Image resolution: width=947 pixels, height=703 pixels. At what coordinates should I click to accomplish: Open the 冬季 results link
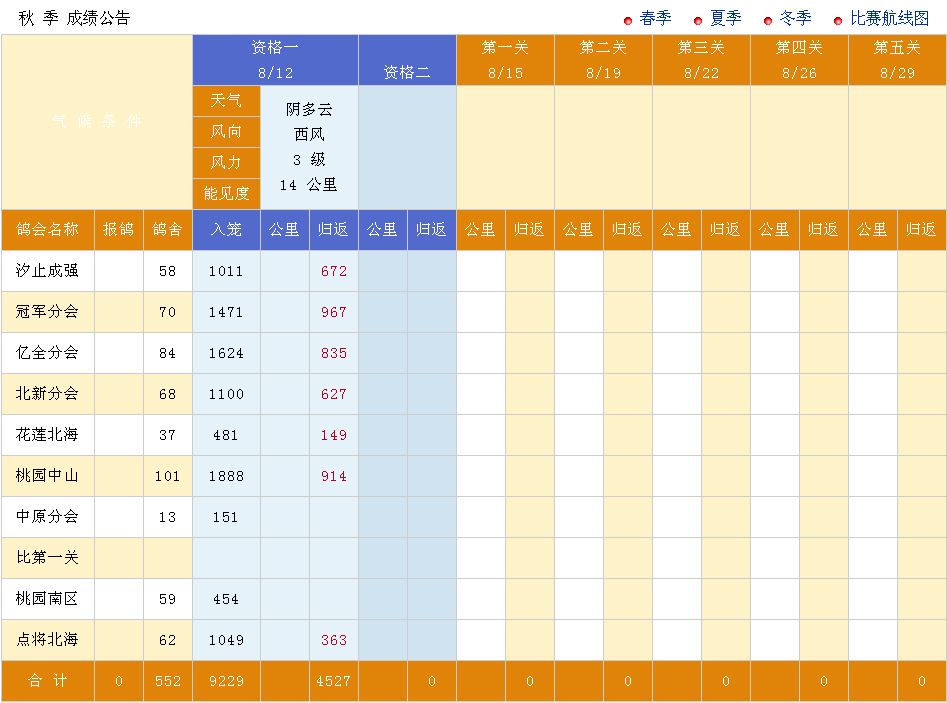pyautogui.click(x=795, y=19)
